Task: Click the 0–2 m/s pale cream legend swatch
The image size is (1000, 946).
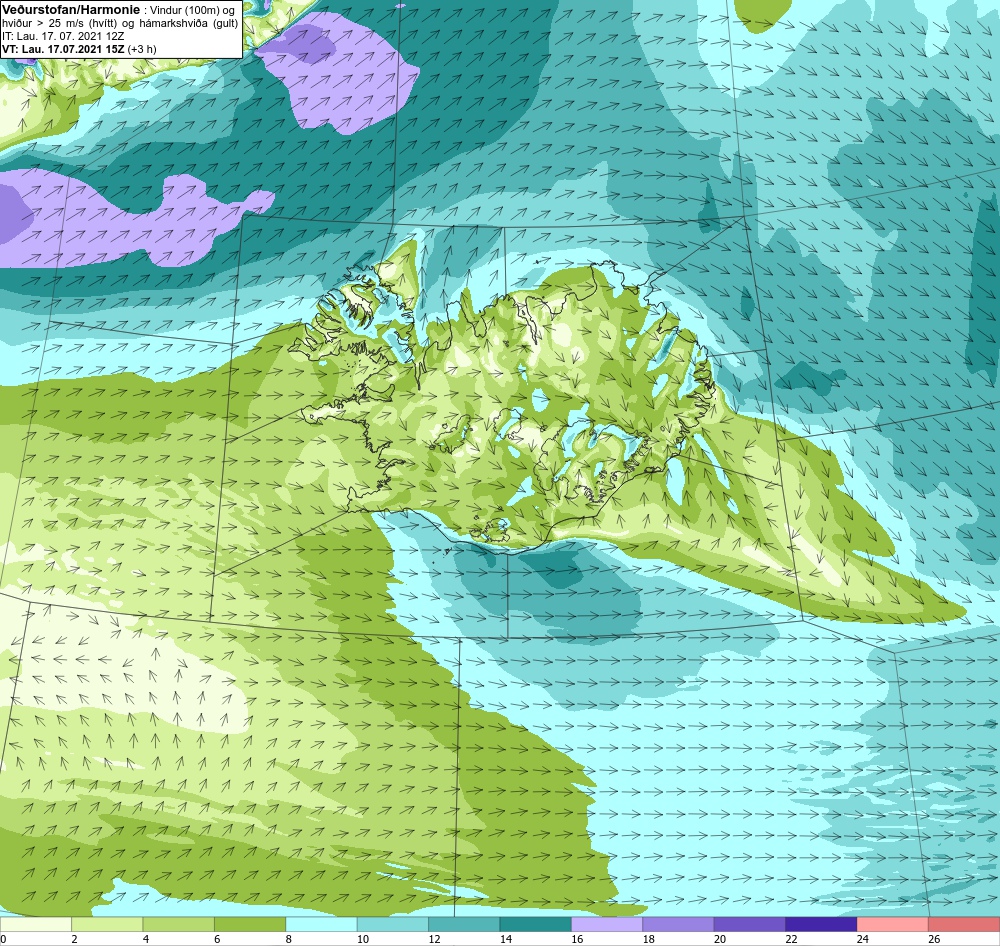Action: pyautogui.click(x=36, y=924)
